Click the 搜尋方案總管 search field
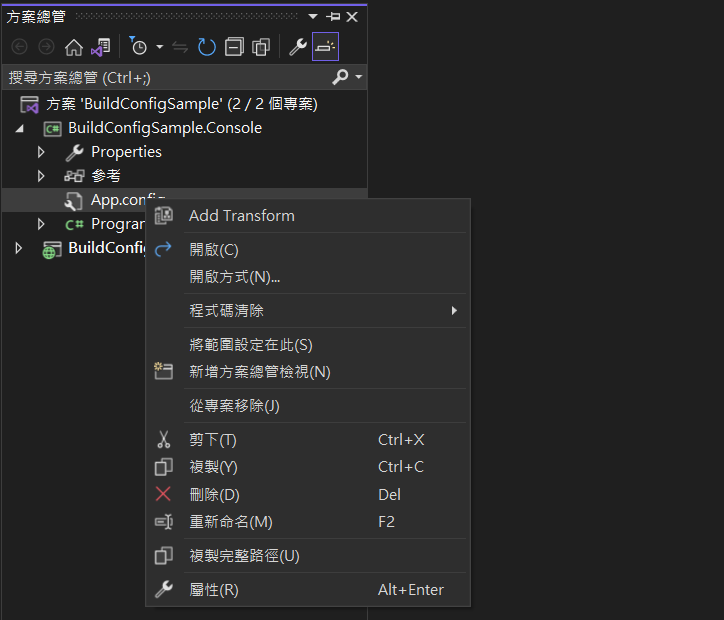The image size is (724, 620). (x=165, y=77)
